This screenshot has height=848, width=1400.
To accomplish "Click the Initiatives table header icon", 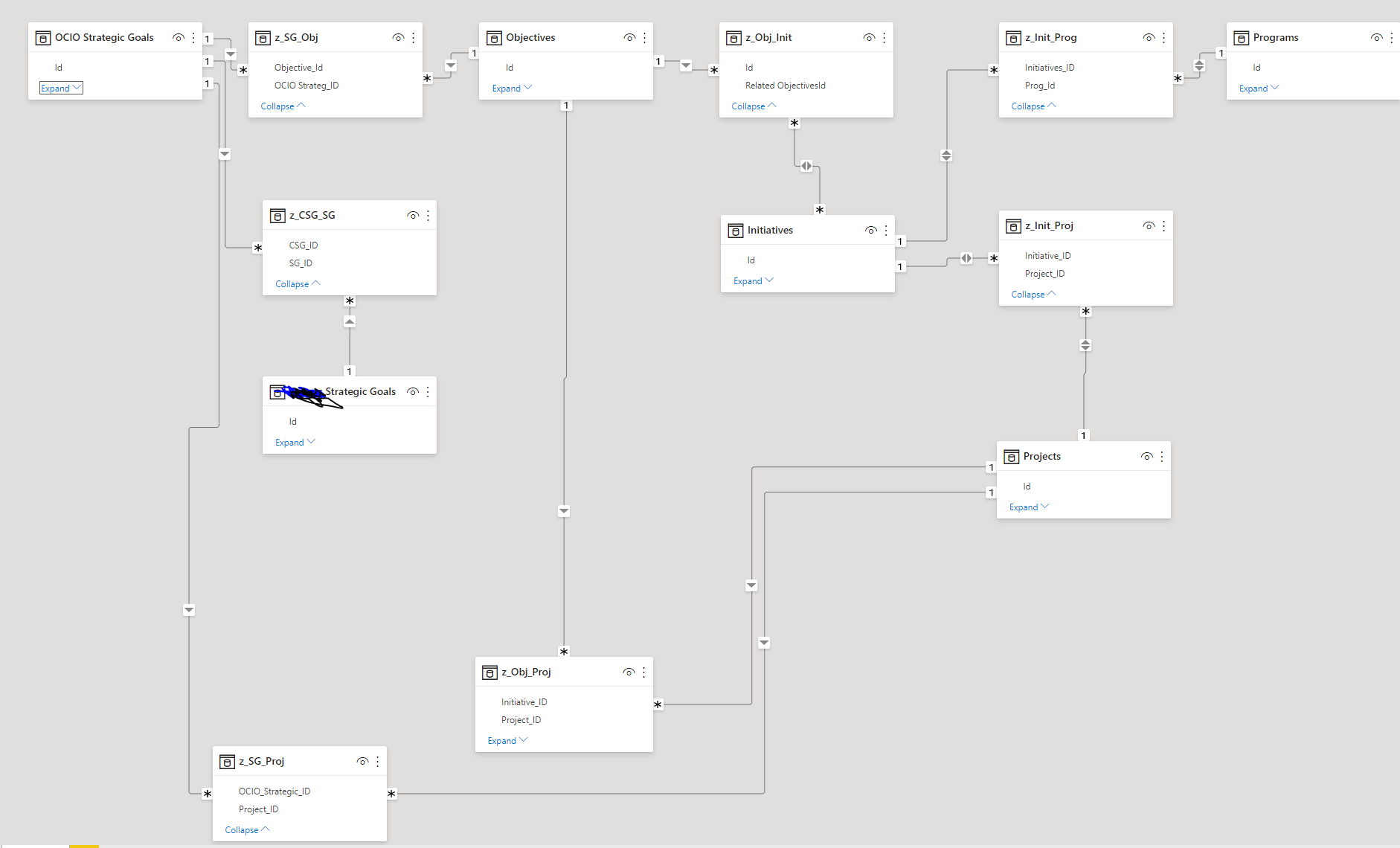I will (x=736, y=231).
